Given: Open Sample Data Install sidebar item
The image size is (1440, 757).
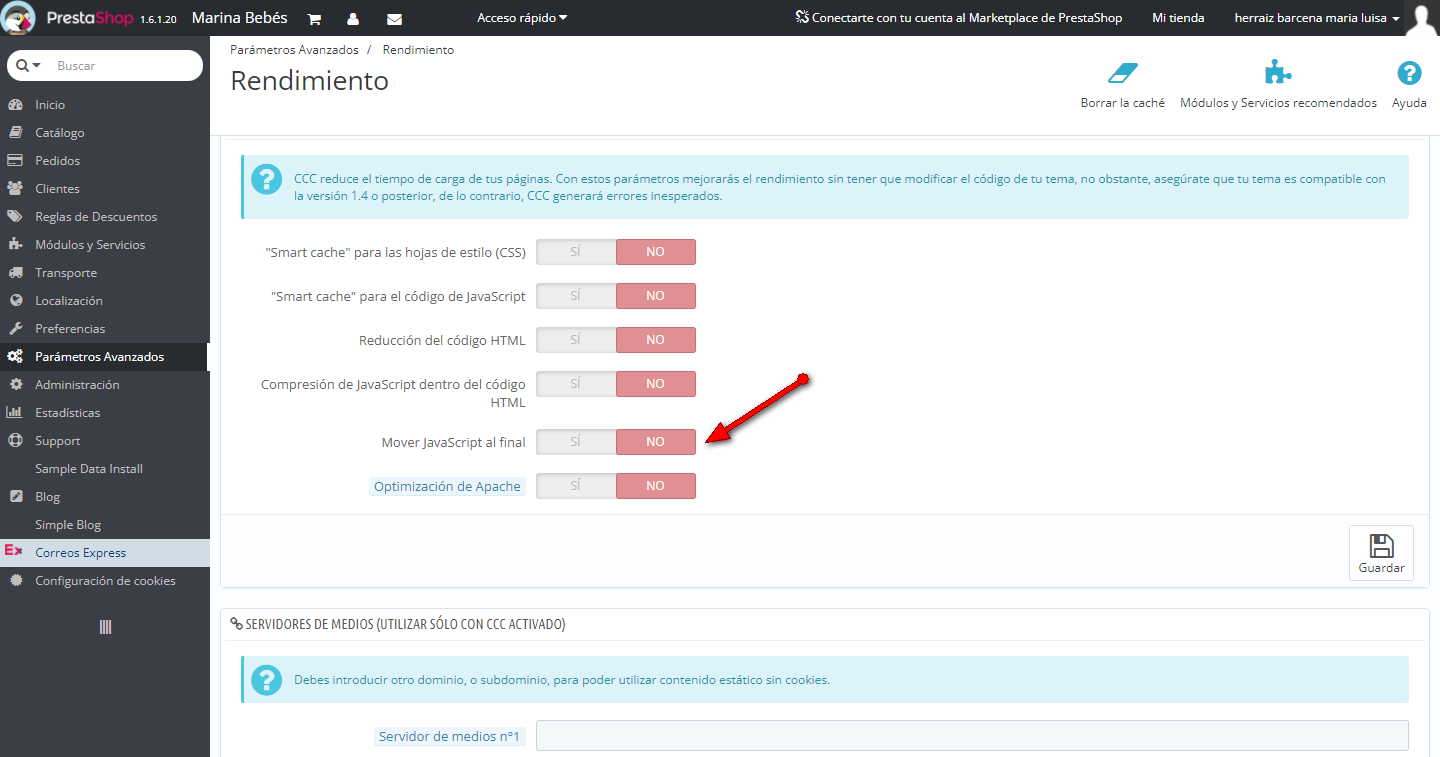Looking at the screenshot, I should click(105, 469).
